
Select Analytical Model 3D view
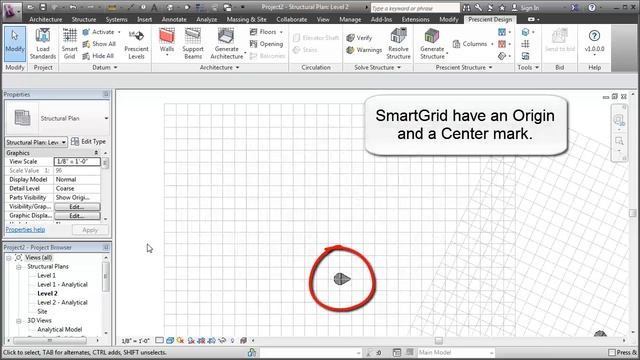tap(60, 329)
